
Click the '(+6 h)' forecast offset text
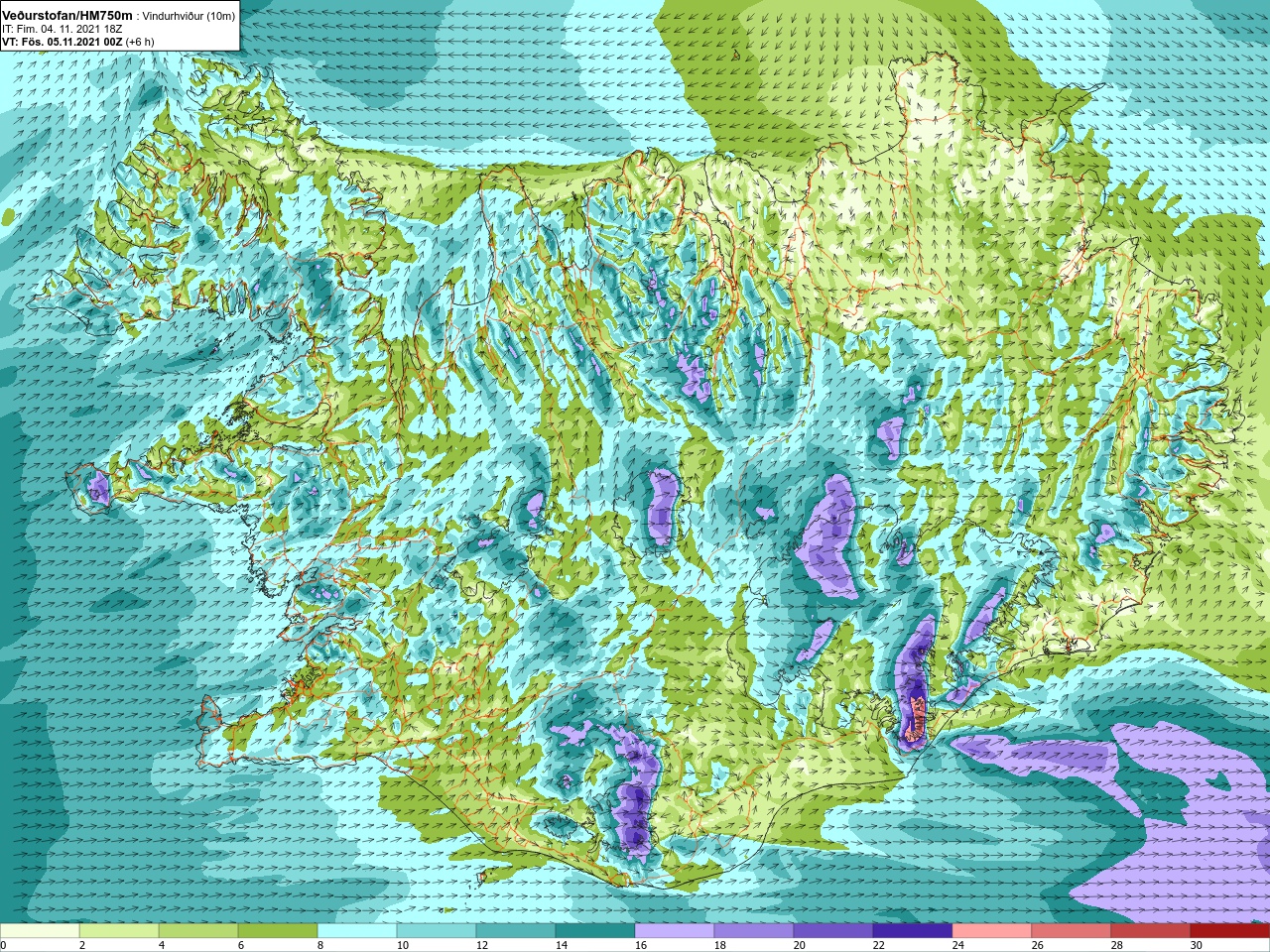140,43
